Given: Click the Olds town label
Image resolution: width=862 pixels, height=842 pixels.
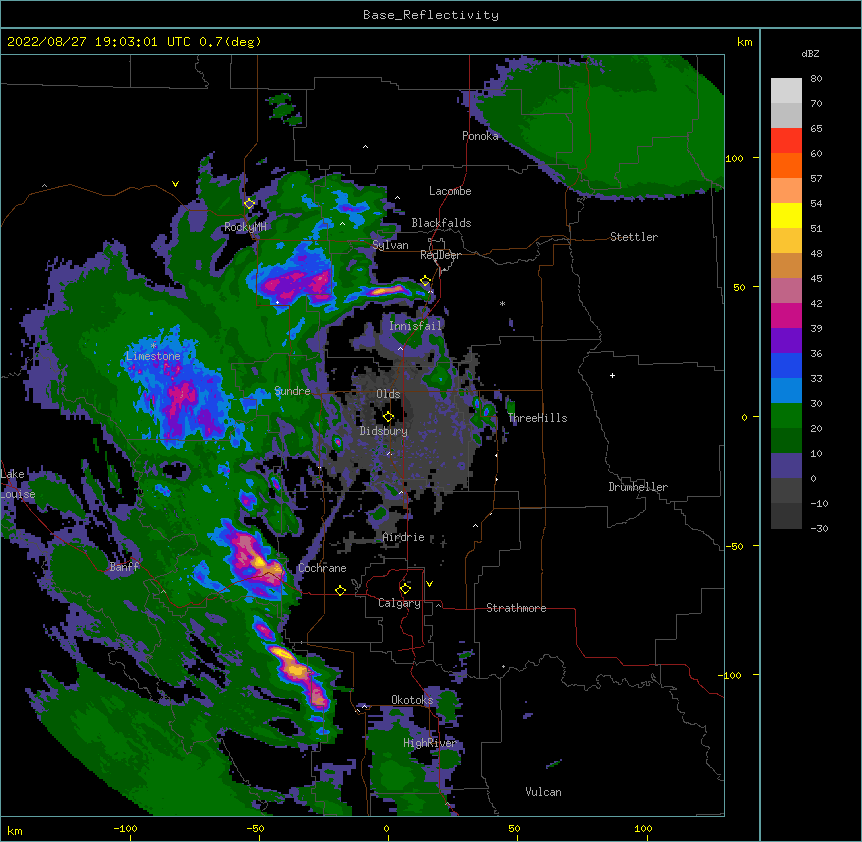Looking at the screenshot, I should coord(388,394).
